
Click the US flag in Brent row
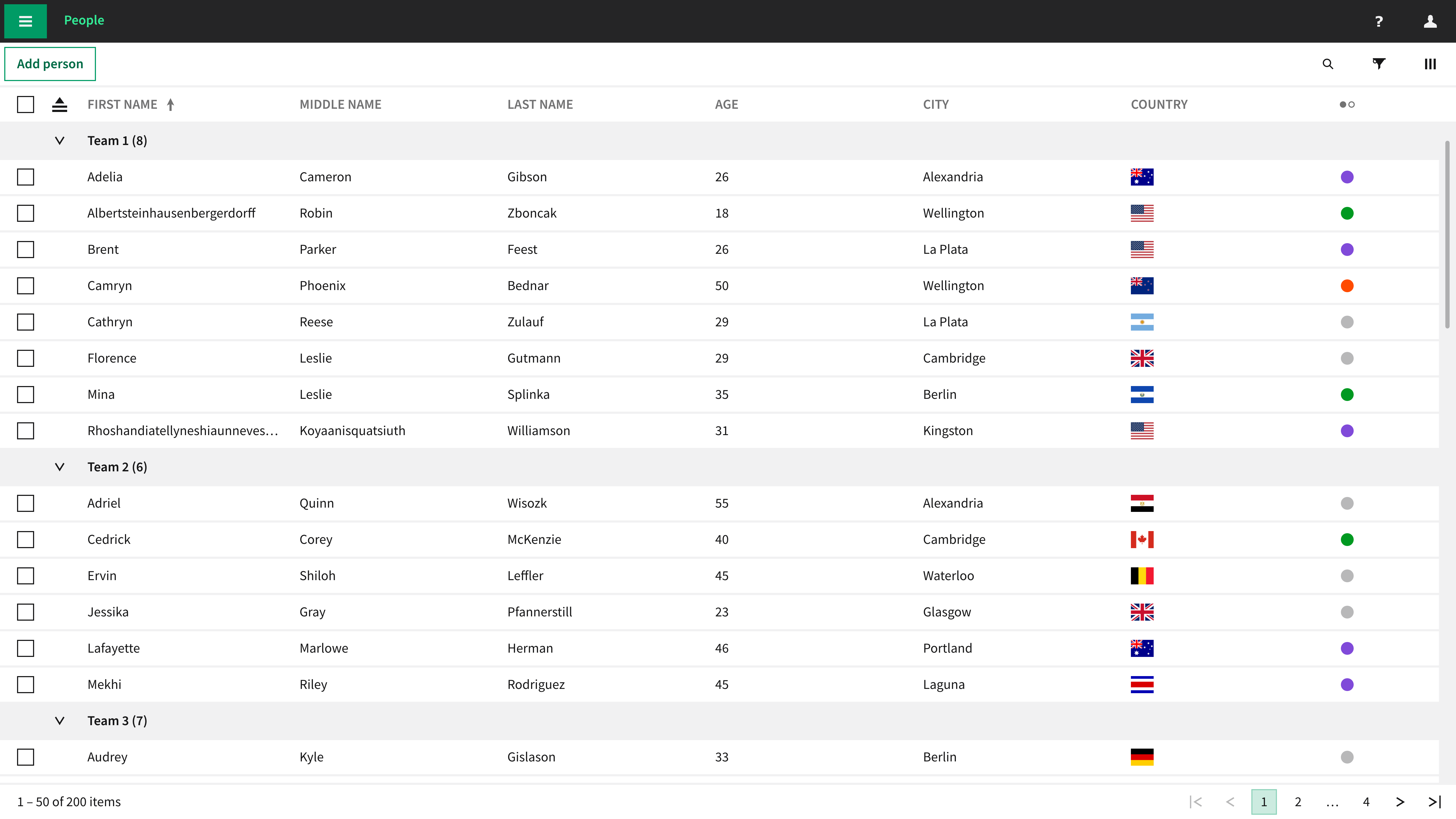click(x=1142, y=250)
